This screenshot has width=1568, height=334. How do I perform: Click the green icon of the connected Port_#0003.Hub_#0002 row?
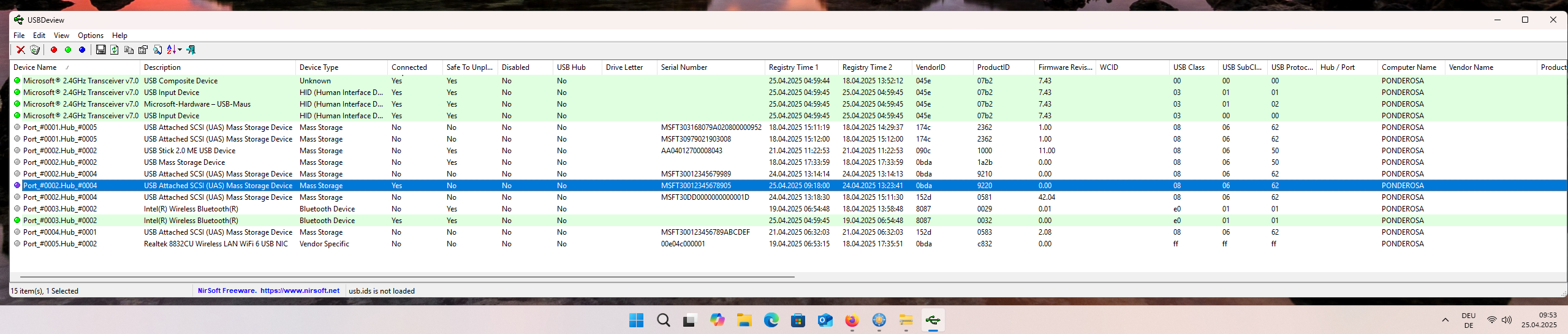pos(17,221)
